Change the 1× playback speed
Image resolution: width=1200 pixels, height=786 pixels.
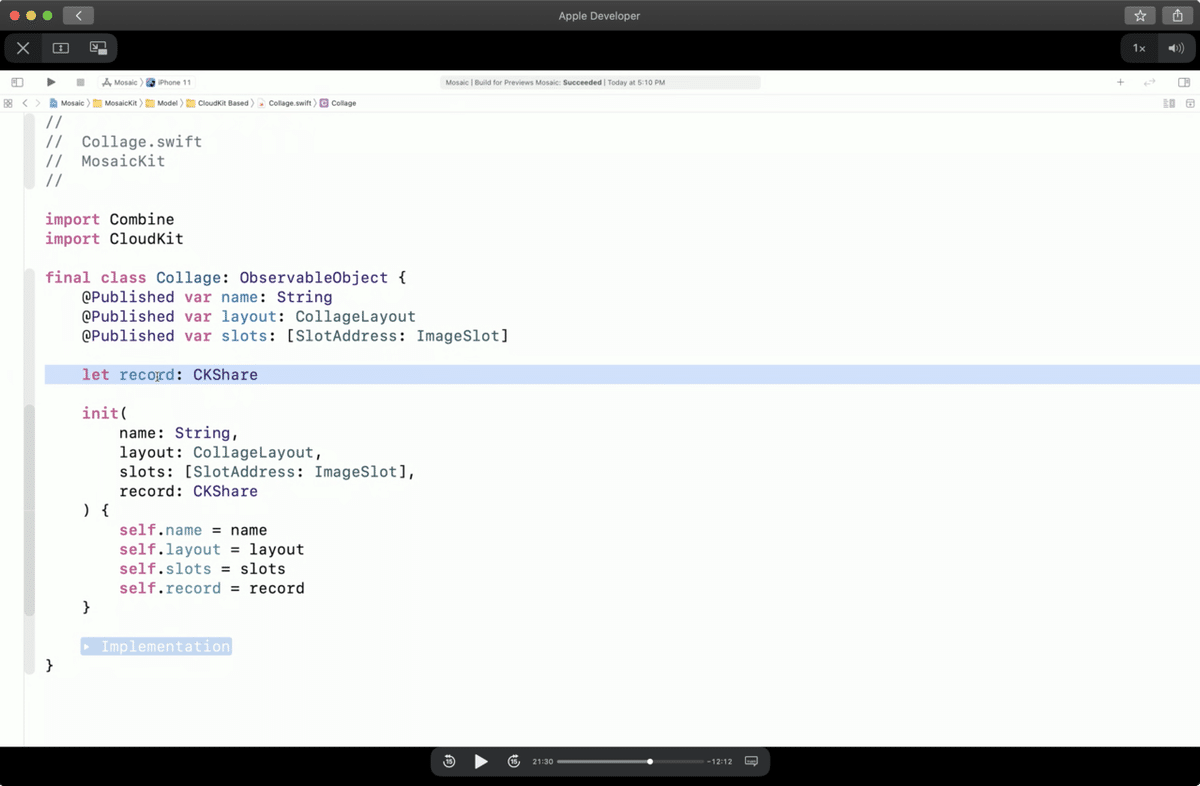[1139, 48]
